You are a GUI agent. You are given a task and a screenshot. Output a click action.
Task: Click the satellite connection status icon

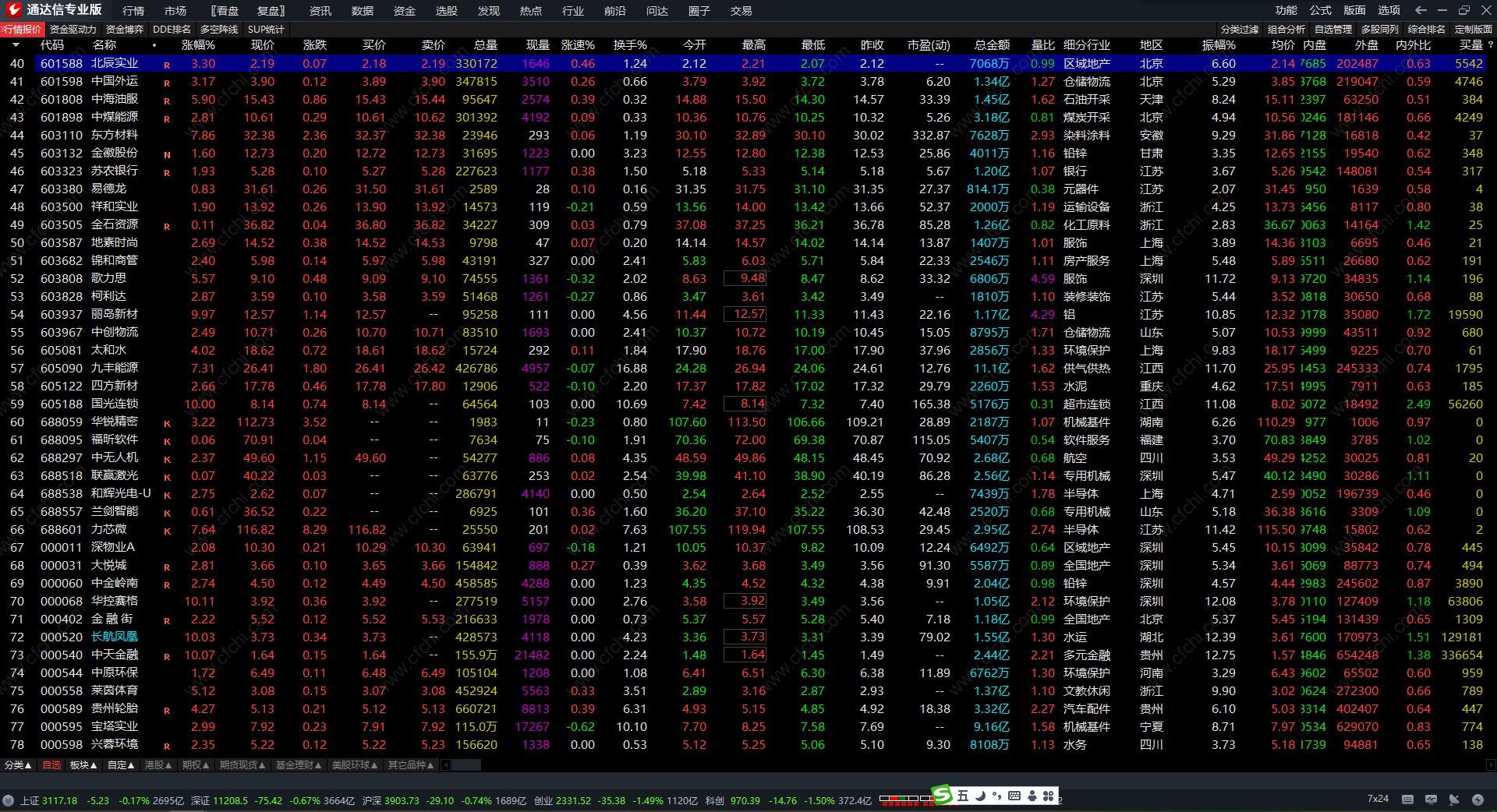(x=1454, y=800)
